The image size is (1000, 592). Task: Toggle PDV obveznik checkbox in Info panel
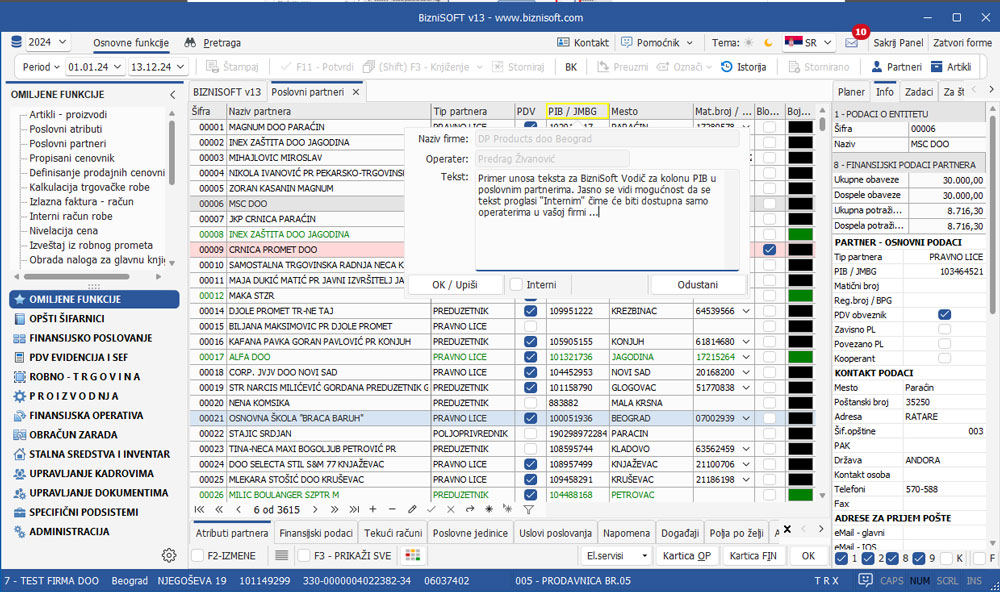(944, 314)
